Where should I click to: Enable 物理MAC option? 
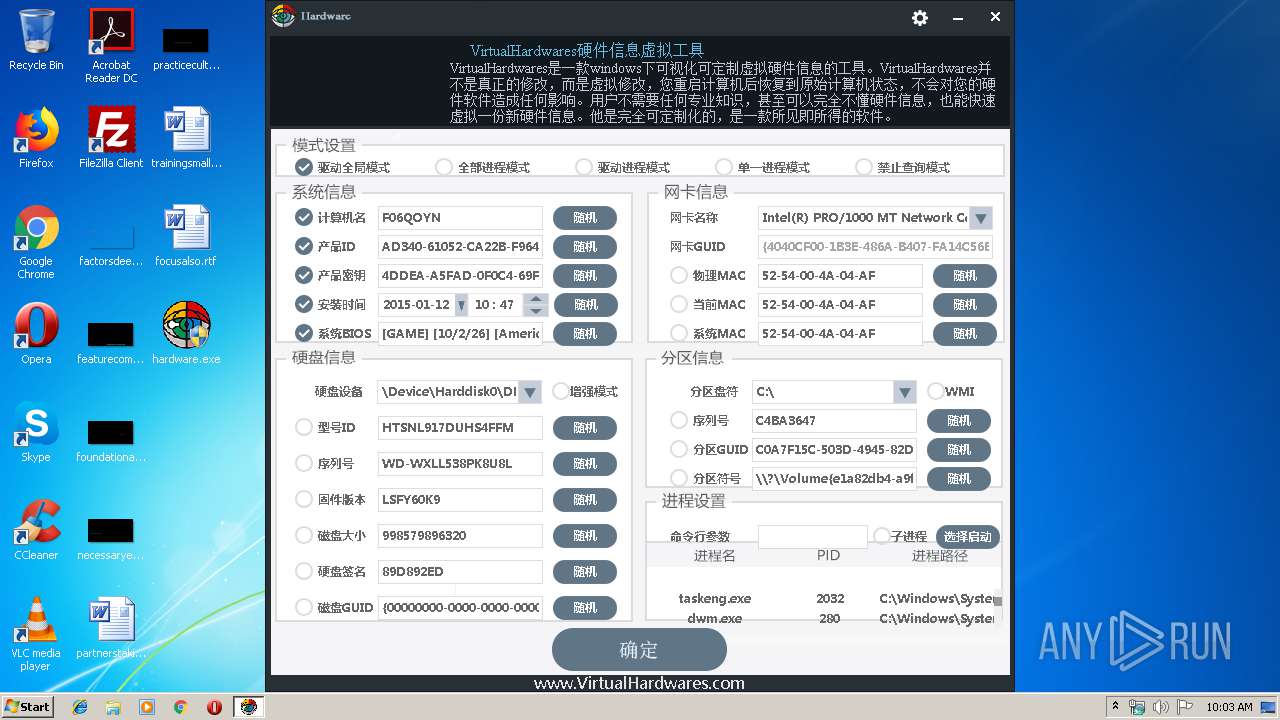679,275
